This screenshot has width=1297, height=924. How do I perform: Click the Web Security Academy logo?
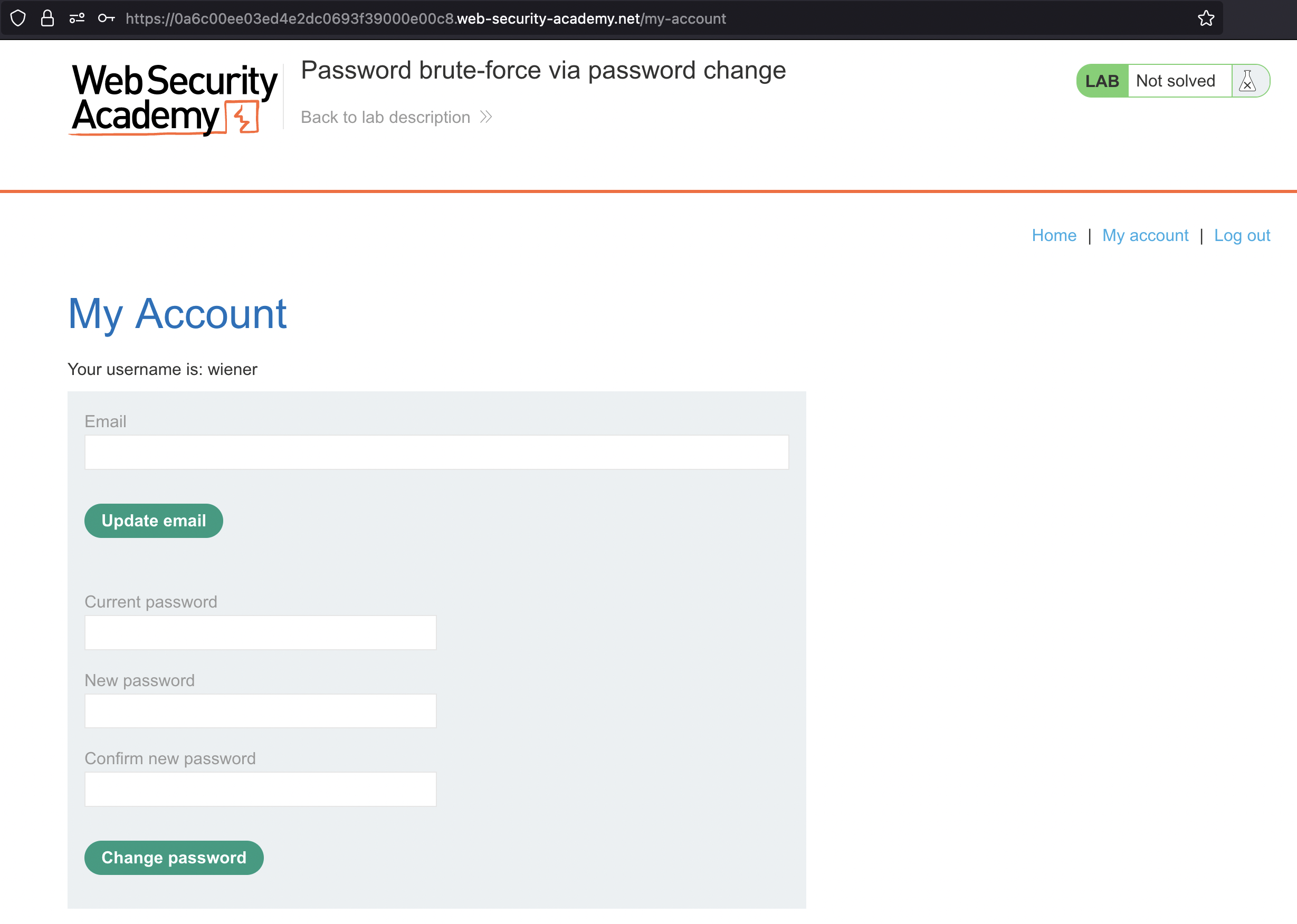point(173,99)
